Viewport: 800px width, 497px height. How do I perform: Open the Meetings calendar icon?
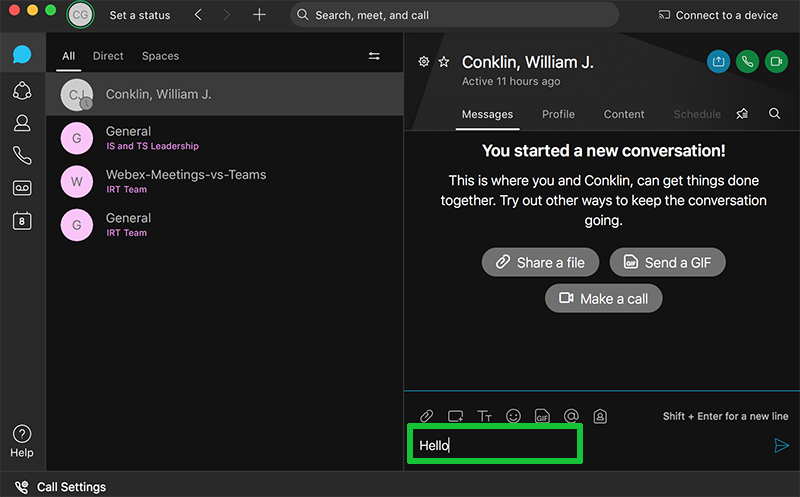pyautogui.click(x=21, y=221)
